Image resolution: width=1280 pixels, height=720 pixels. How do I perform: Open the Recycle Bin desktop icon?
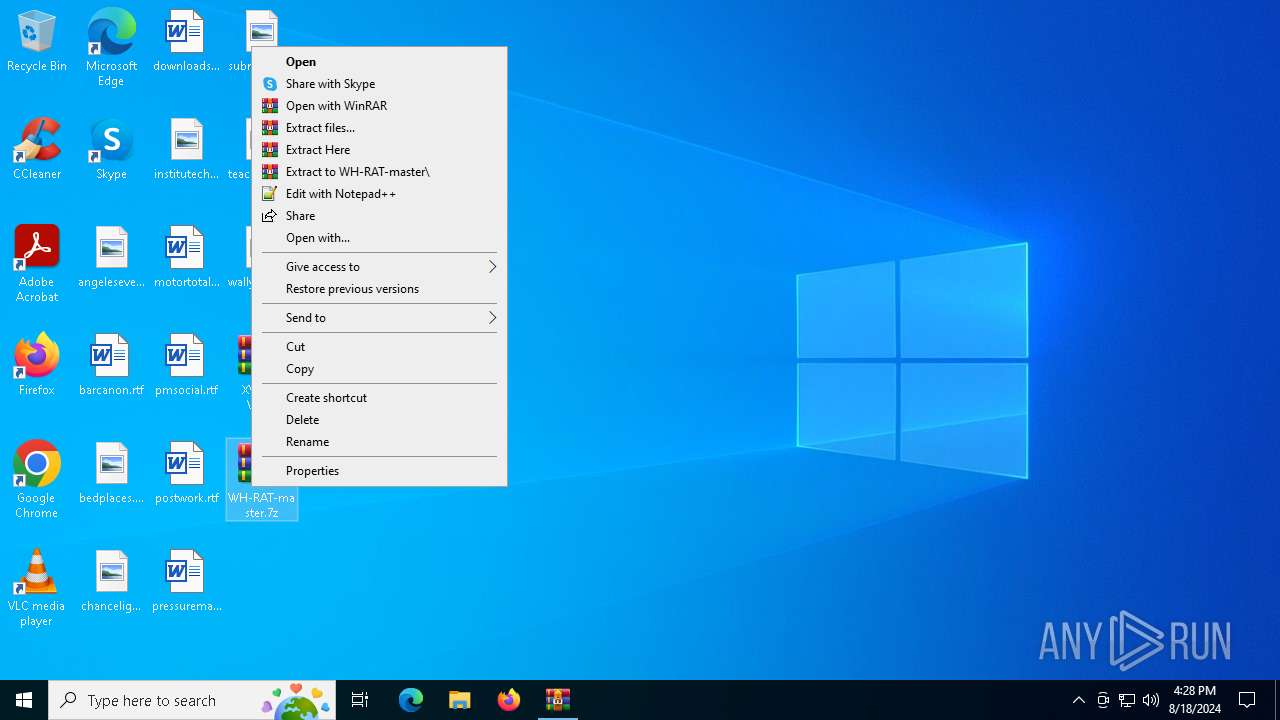(x=37, y=42)
